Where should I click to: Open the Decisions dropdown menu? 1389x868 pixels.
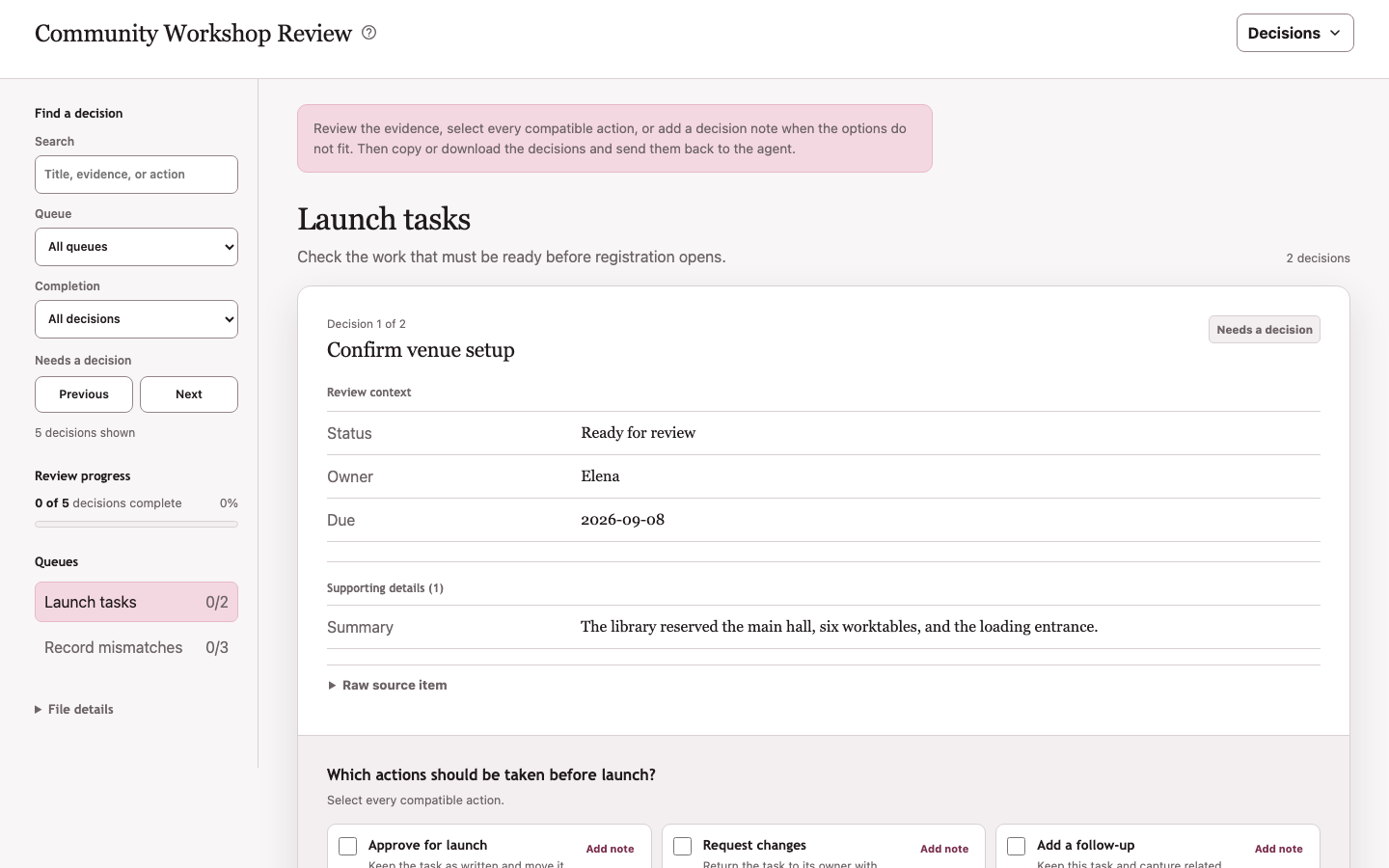pos(1294,33)
